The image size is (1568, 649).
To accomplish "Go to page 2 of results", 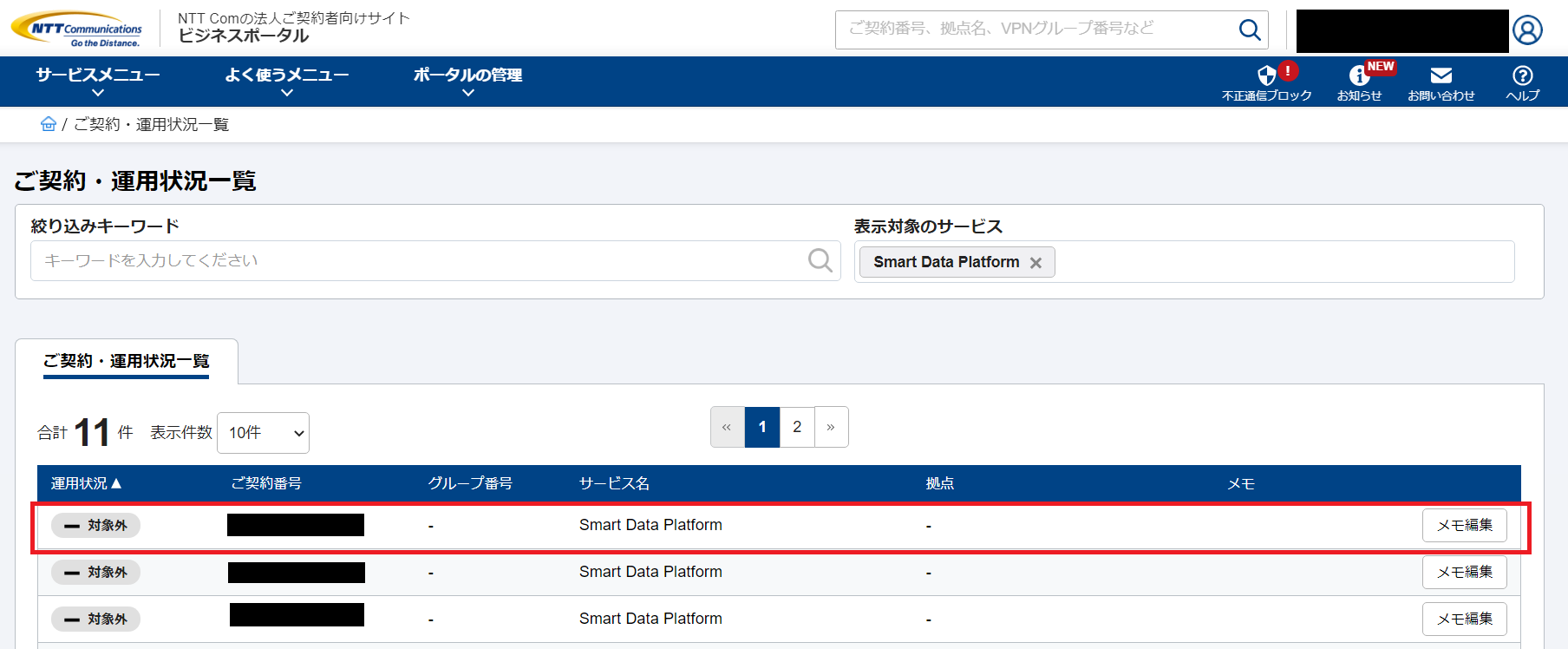I will [x=797, y=427].
